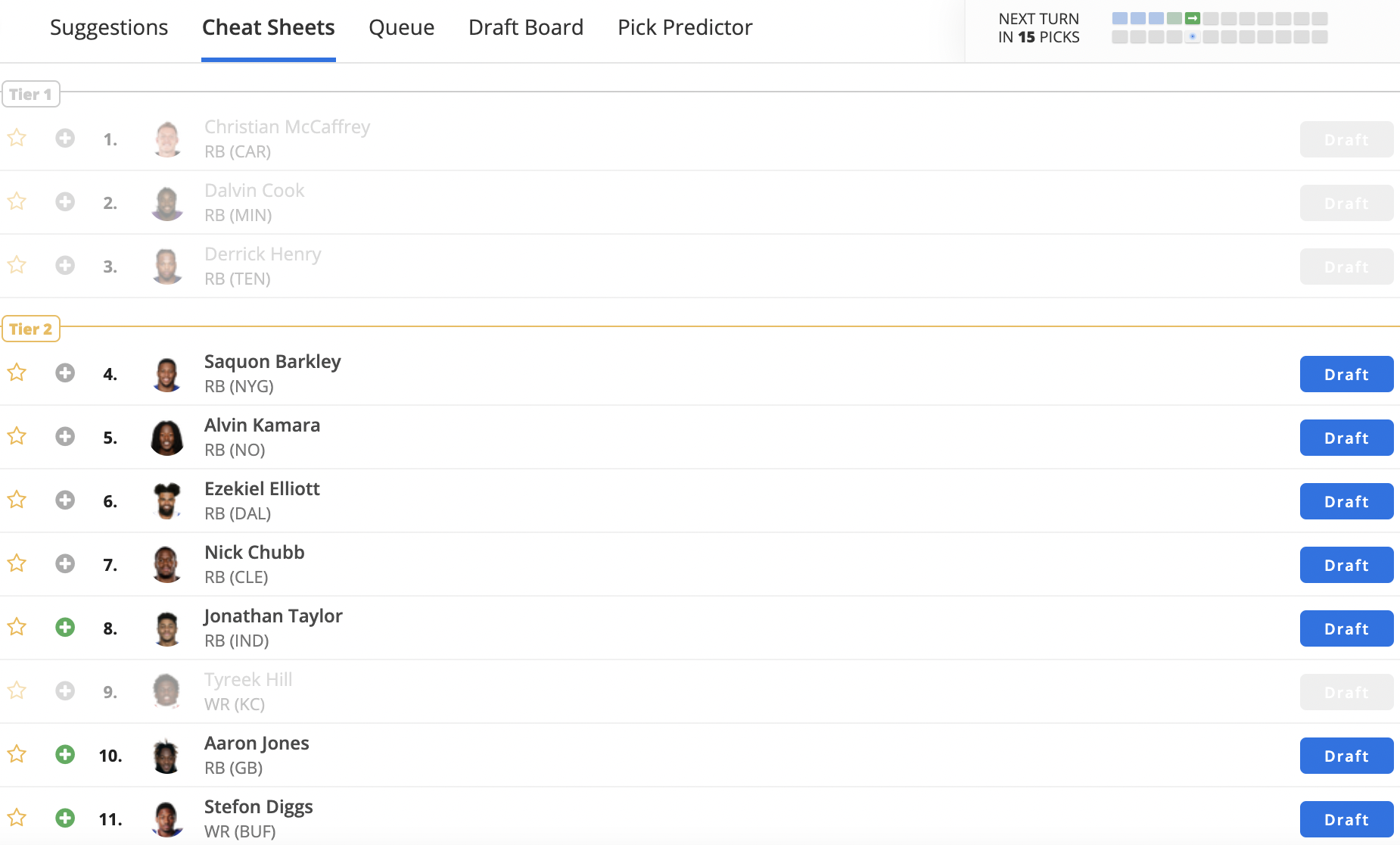This screenshot has width=1400, height=845.
Task: Draft Ezekiel Elliott
Action: [x=1346, y=501]
